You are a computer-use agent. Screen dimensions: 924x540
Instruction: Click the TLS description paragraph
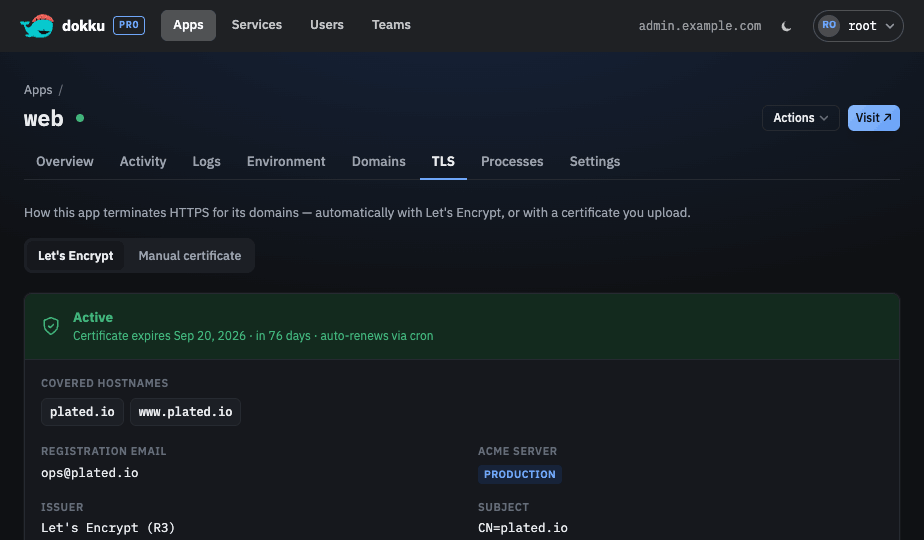pos(357,213)
